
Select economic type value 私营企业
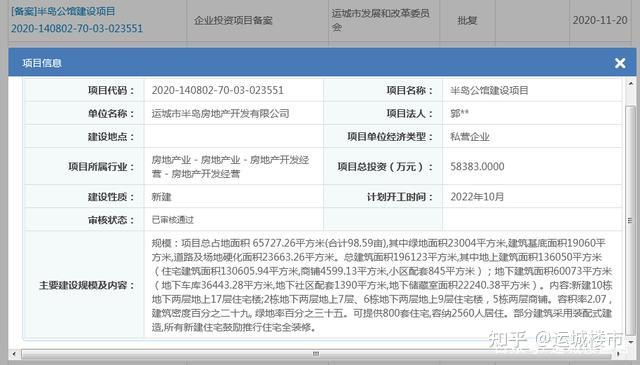click(469, 136)
